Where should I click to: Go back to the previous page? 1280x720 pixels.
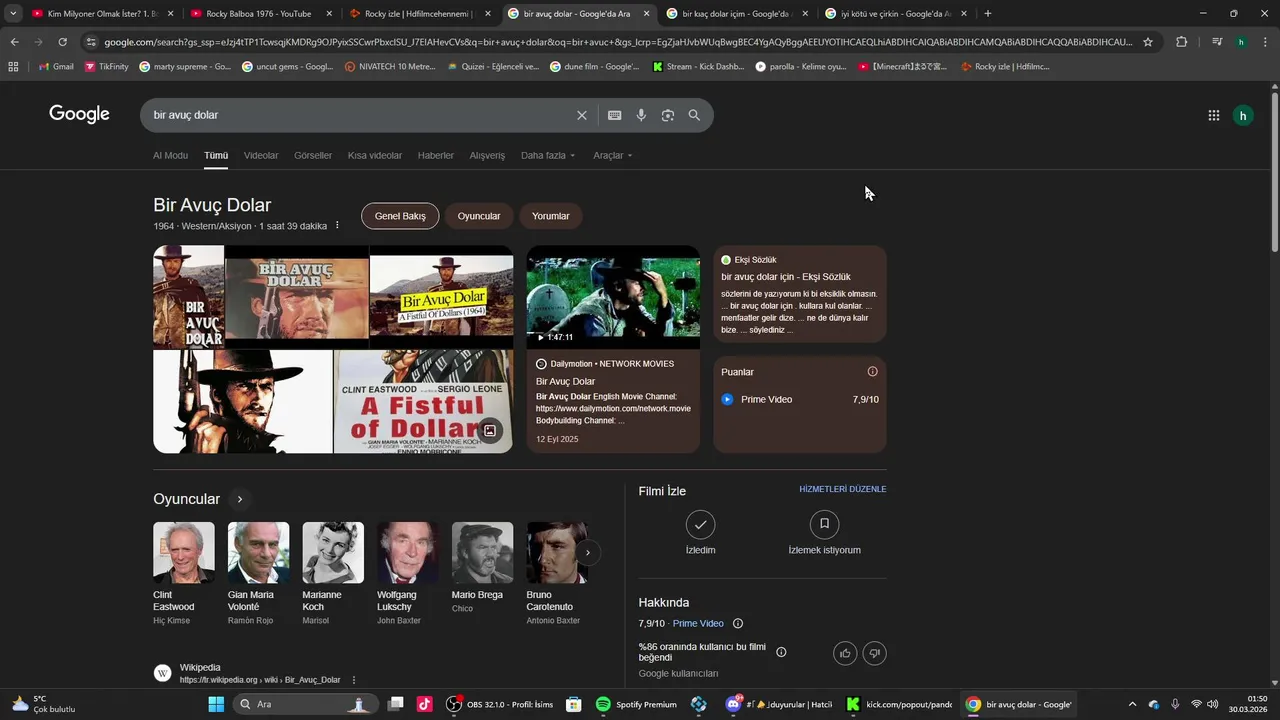[x=14, y=42]
